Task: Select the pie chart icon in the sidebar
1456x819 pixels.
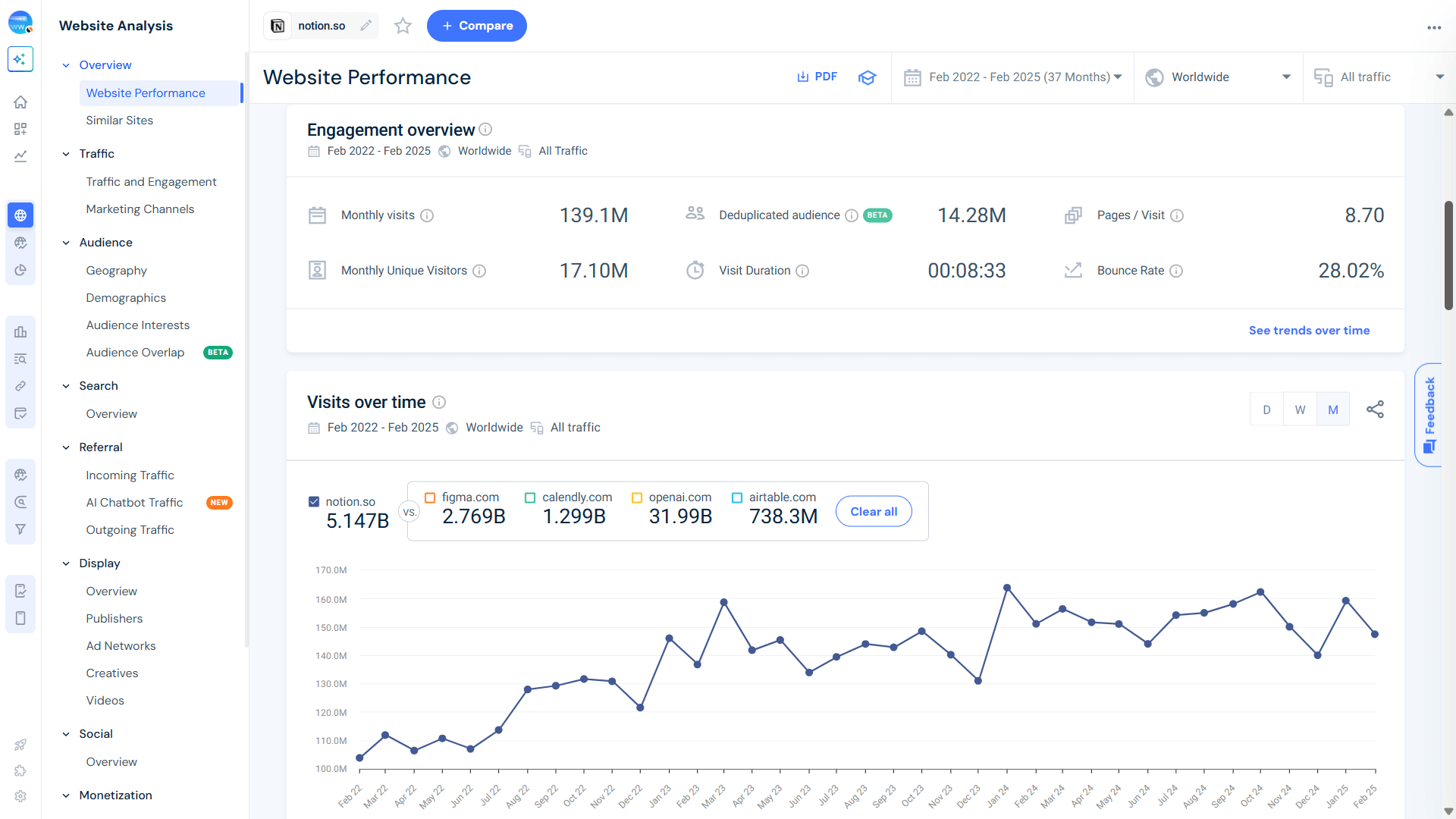Action: pos(20,269)
